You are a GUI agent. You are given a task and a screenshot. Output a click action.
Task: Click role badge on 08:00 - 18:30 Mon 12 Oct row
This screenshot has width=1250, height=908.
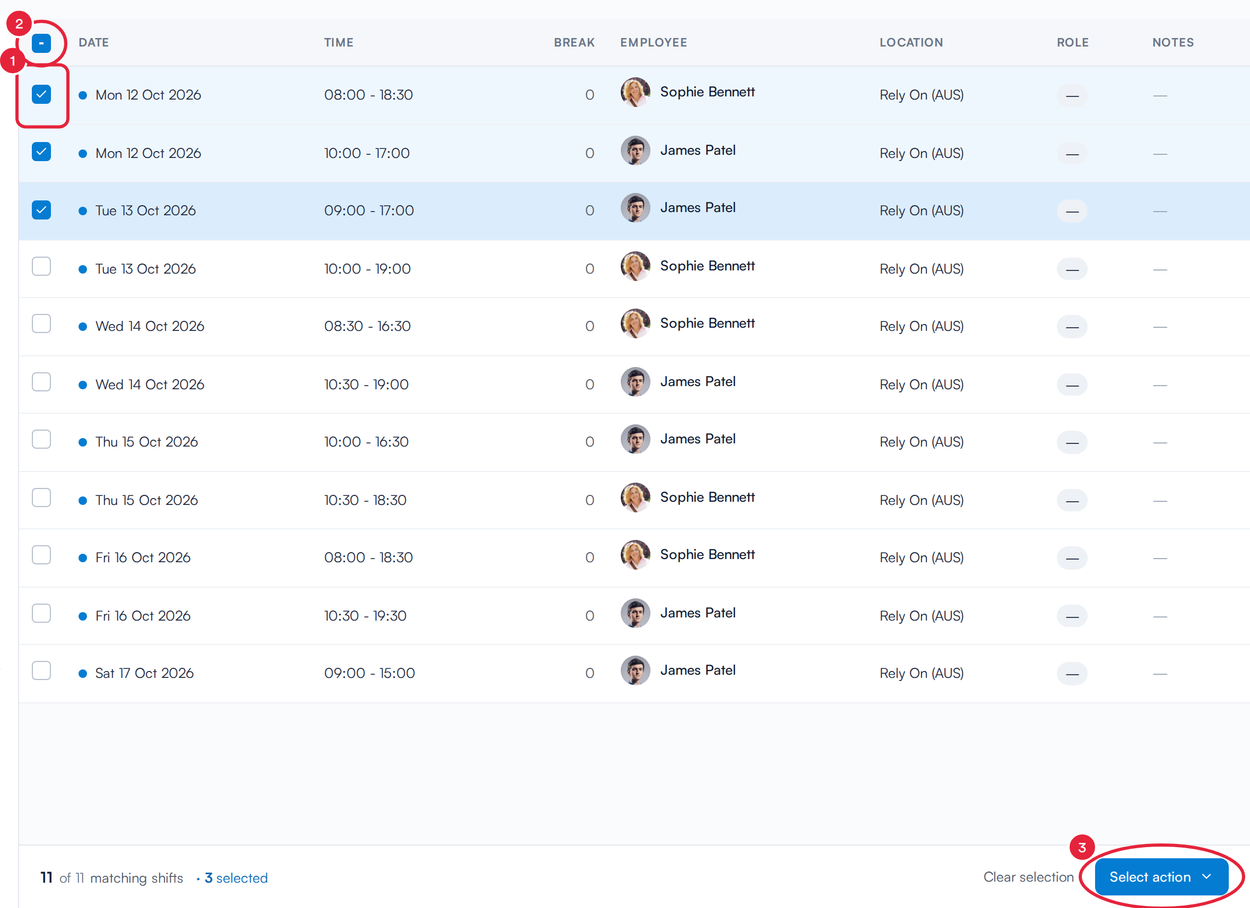(1072, 96)
